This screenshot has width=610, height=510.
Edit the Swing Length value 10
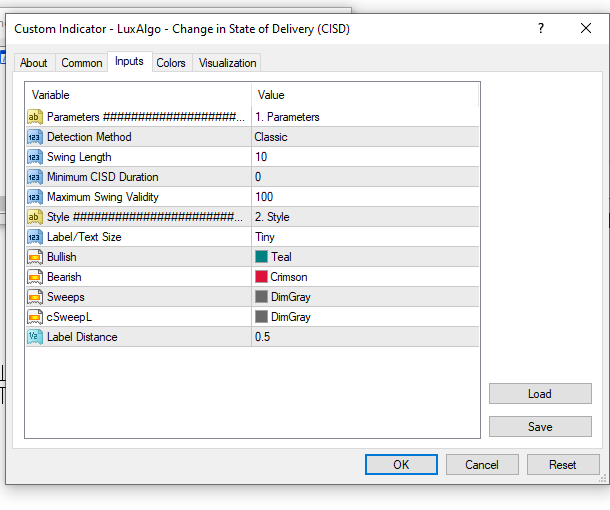click(x=365, y=157)
